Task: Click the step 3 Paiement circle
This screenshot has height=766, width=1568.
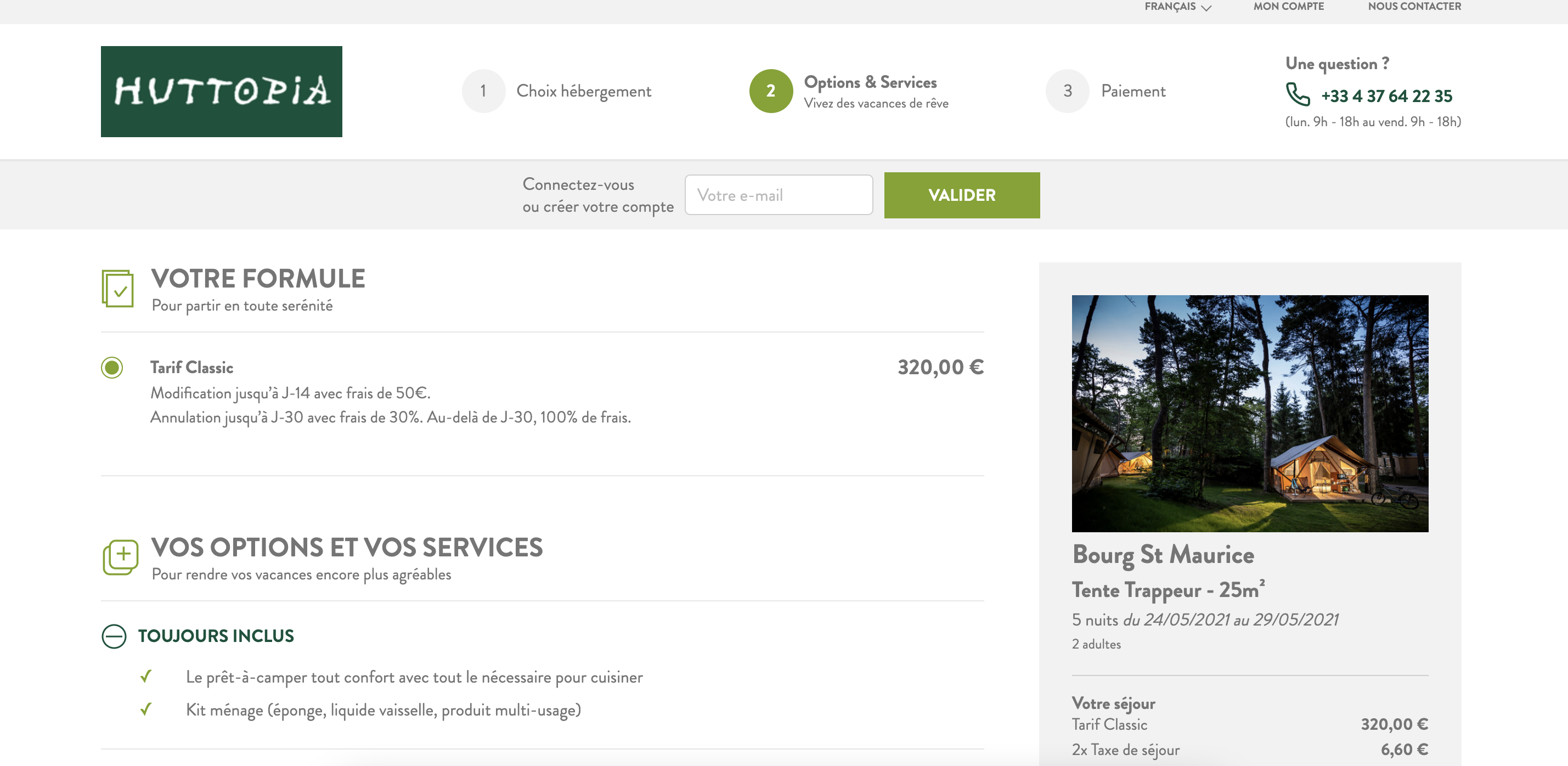Action: point(1067,91)
